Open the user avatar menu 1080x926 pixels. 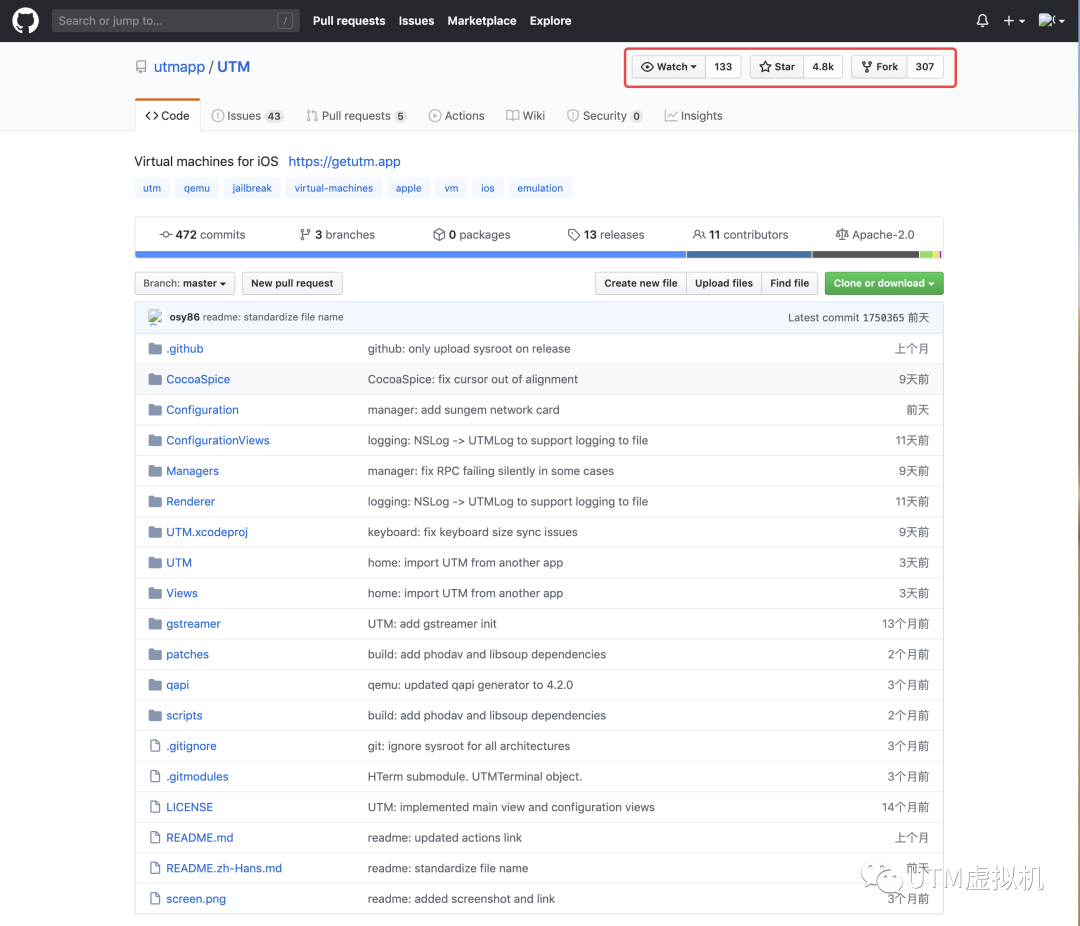click(x=1052, y=21)
